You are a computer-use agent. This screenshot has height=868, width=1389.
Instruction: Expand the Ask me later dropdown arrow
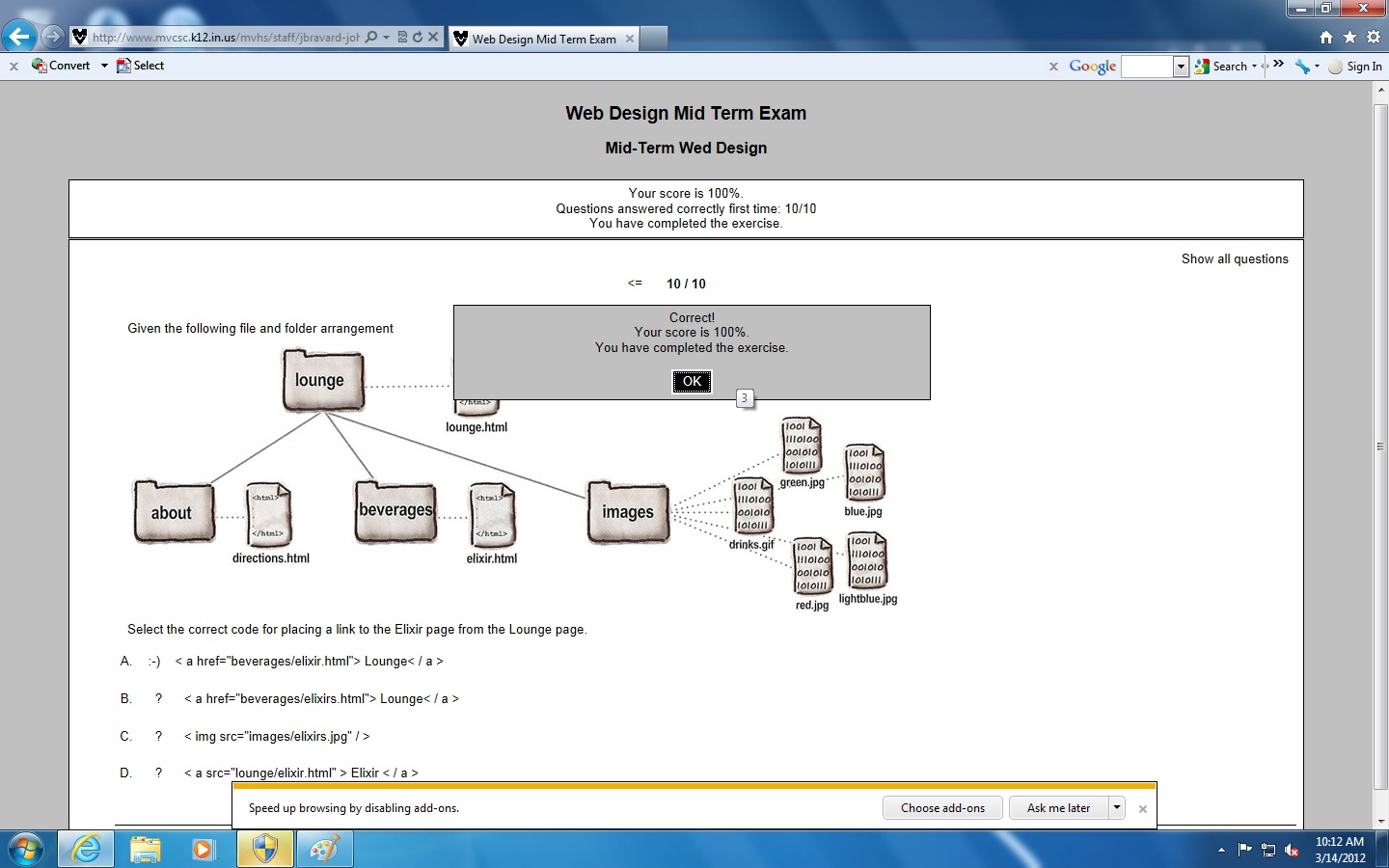(1116, 808)
